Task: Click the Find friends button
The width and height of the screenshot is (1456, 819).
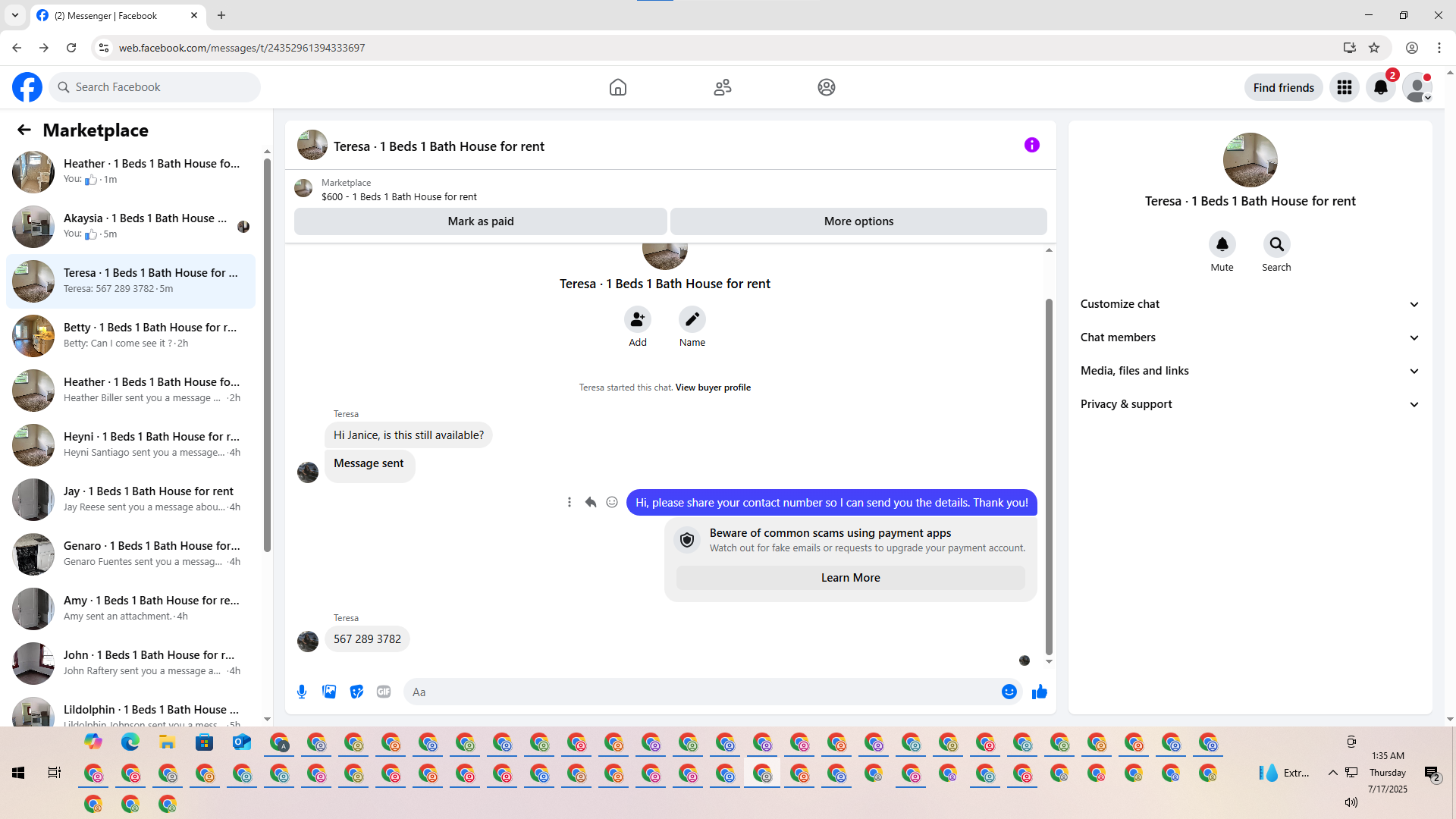Action: click(x=1283, y=87)
